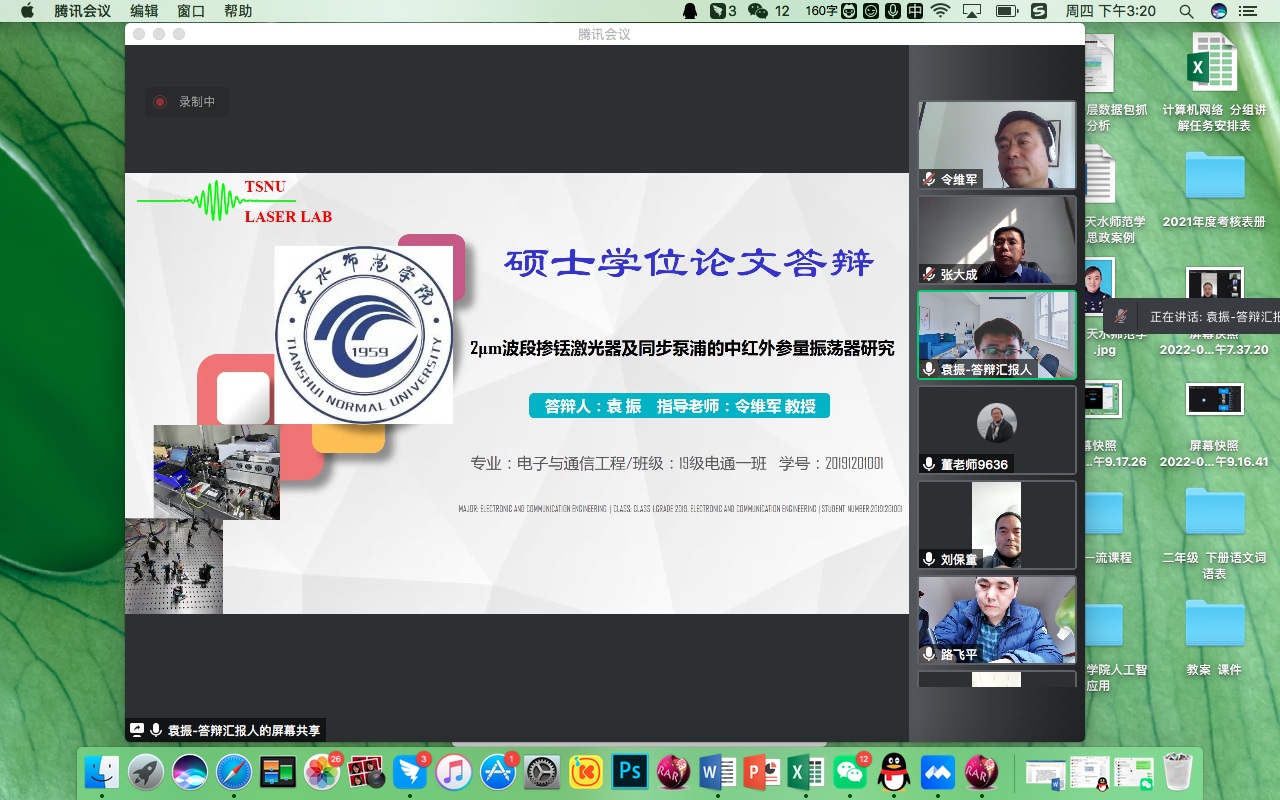Open the 腾讯会议 menu

(82, 11)
